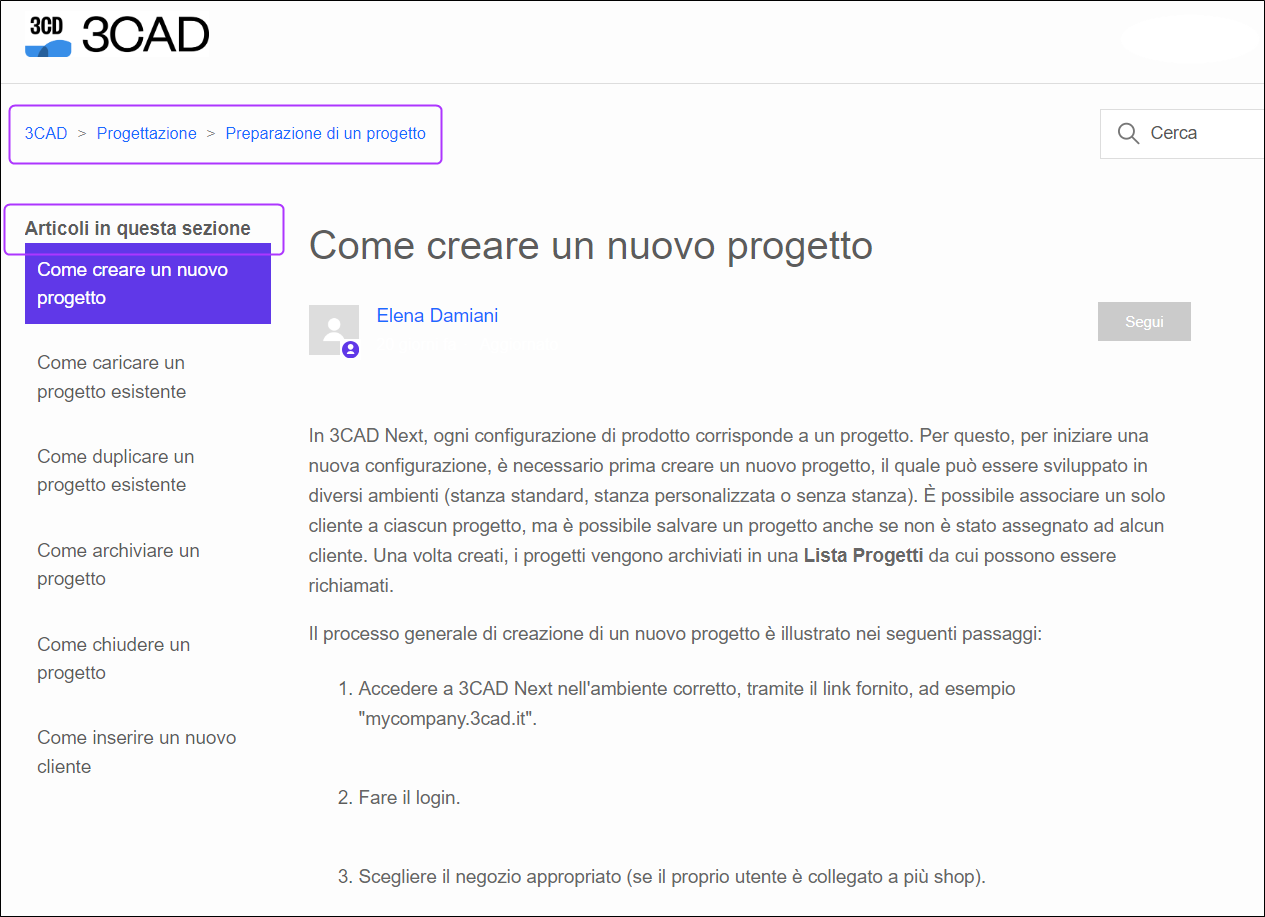
Task: Select sidebar article Come creare un nuovo progetto
Action: [x=148, y=284]
